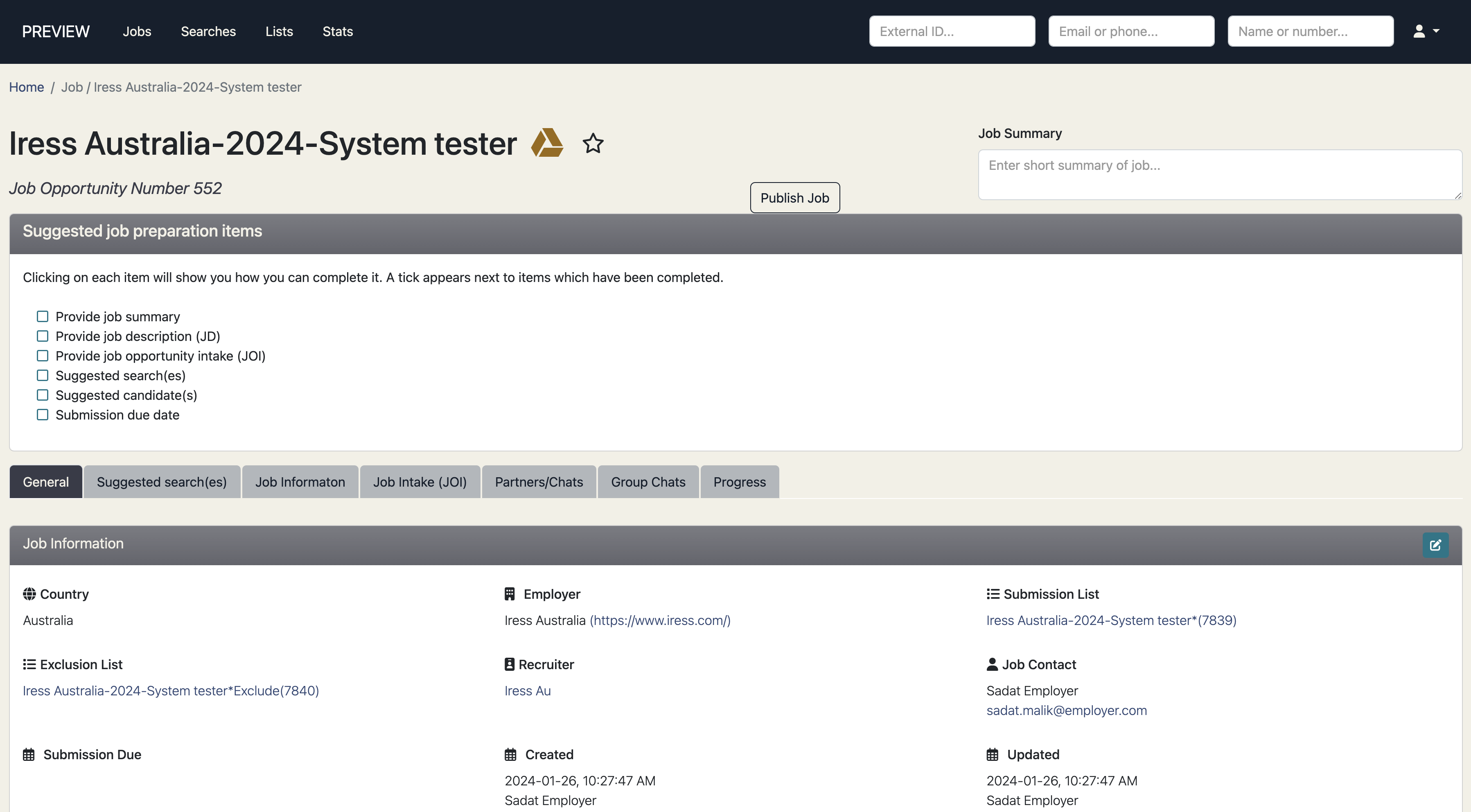Image resolution: width=1471 pixels, height=812 pixels.
Task: Open the user account dropdown menu
Action: click(1425, 32)
